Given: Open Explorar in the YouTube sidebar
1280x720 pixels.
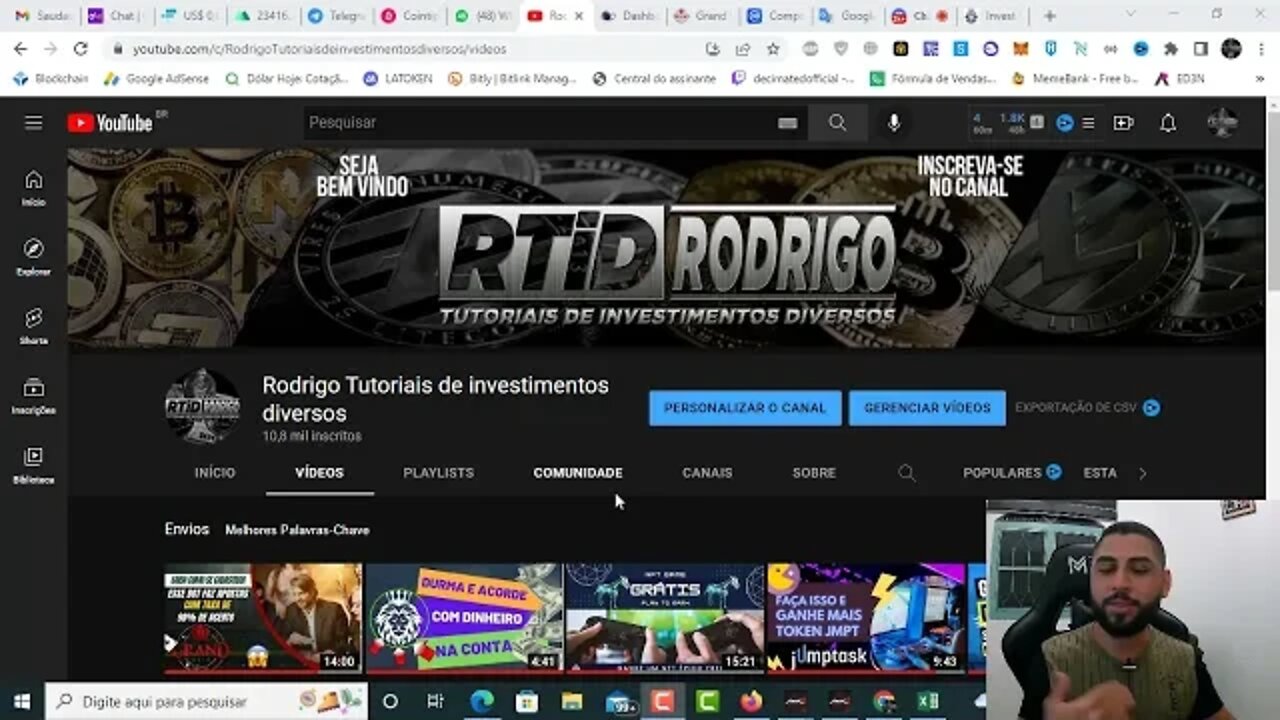Looking at the screenshot, I should pos(34,257).
